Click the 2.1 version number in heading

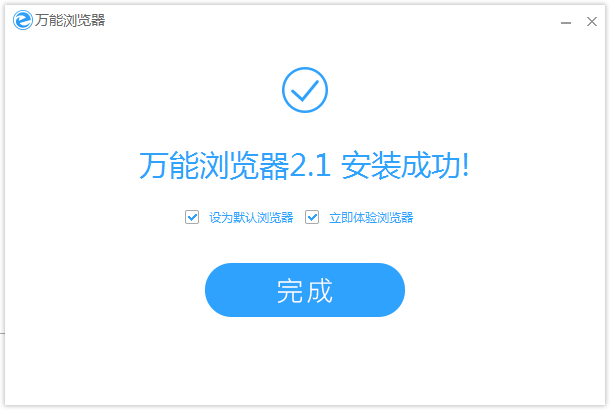click(x=310, y=166)
